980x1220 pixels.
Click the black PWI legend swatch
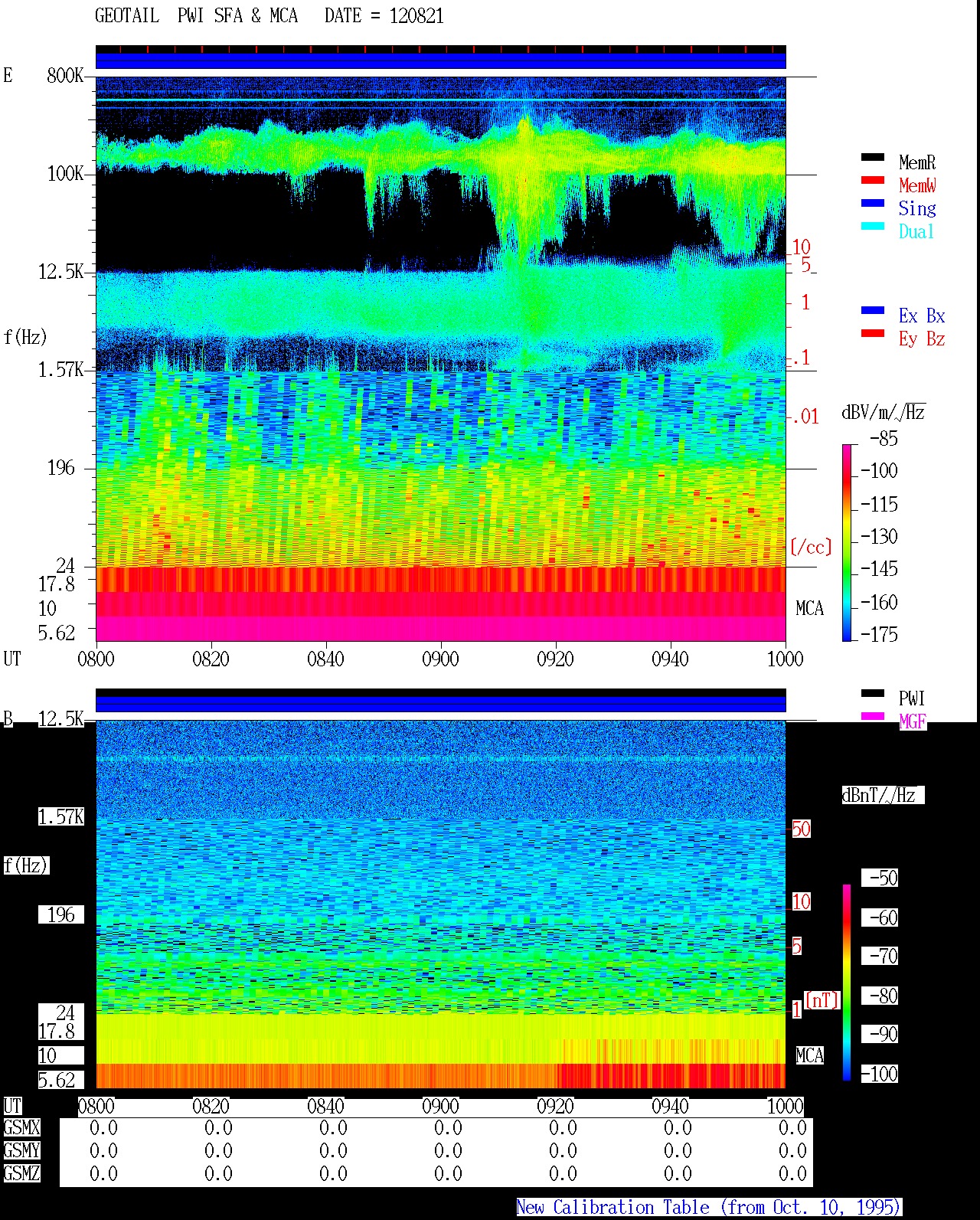[x=872, y=694]
